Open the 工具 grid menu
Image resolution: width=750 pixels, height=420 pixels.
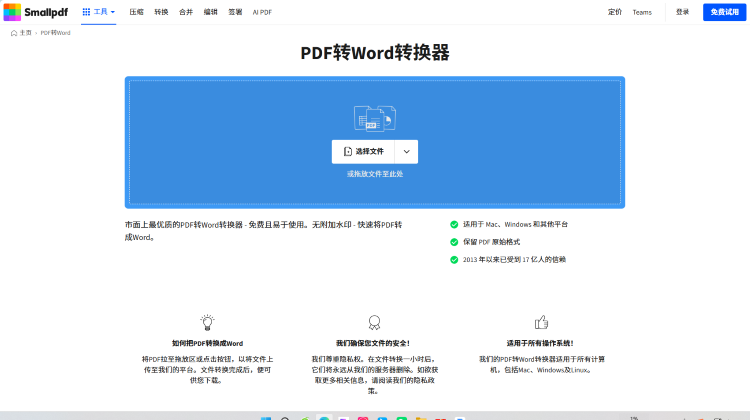pos(99,12)
